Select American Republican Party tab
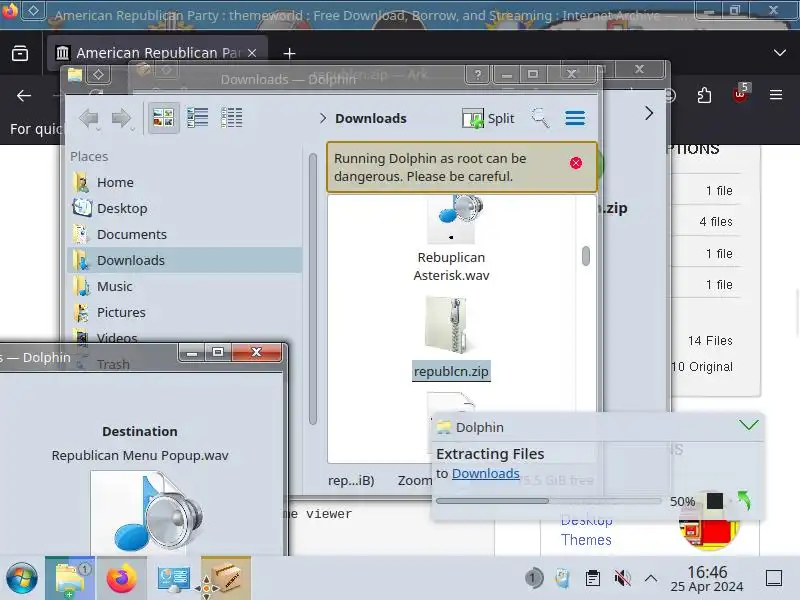800x600 pixels. pos(157,53)
